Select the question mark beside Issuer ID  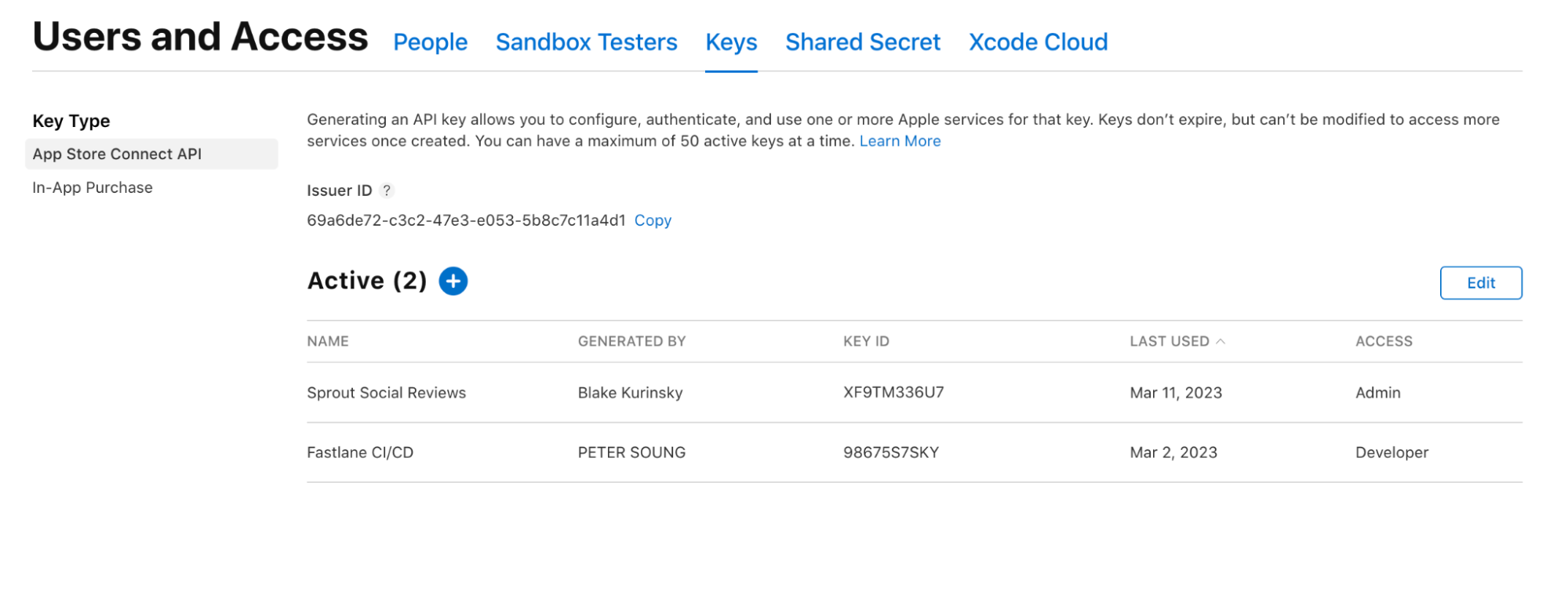[x=387, y=190]
